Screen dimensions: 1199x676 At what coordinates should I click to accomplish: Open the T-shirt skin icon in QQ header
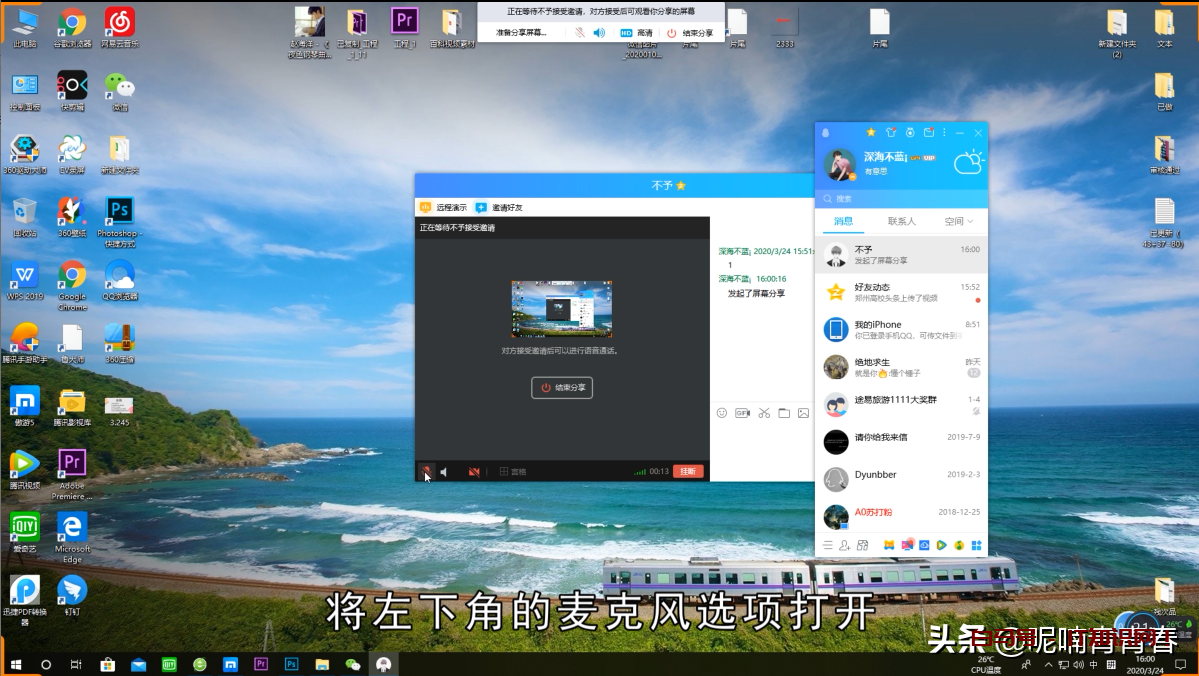point(890,133)
